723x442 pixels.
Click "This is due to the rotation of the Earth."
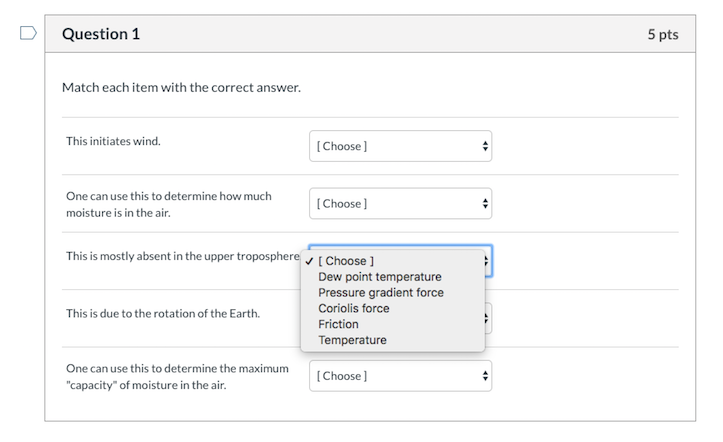(163, 313)
